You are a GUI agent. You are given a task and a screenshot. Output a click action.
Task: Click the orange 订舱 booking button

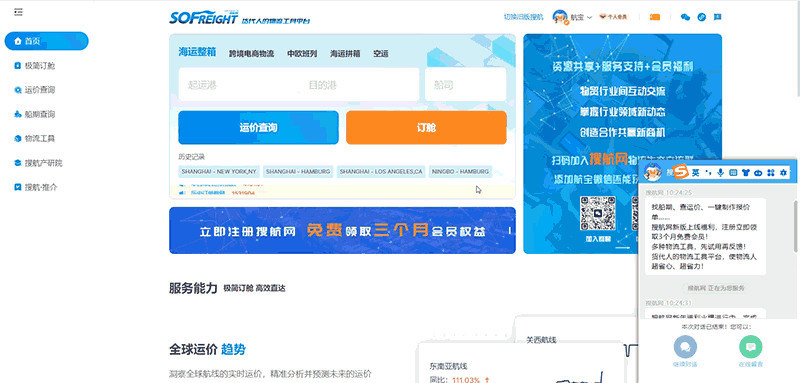click(426, 127)
